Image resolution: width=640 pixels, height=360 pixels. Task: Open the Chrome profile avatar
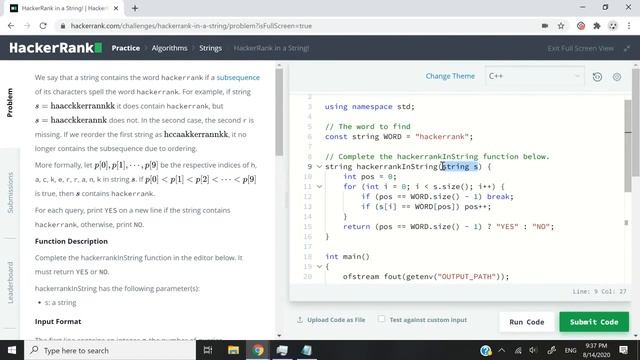[x=613, y=26]
